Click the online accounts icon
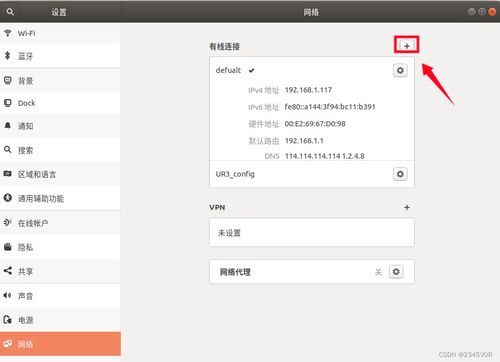500x362 pixels. 7,222
